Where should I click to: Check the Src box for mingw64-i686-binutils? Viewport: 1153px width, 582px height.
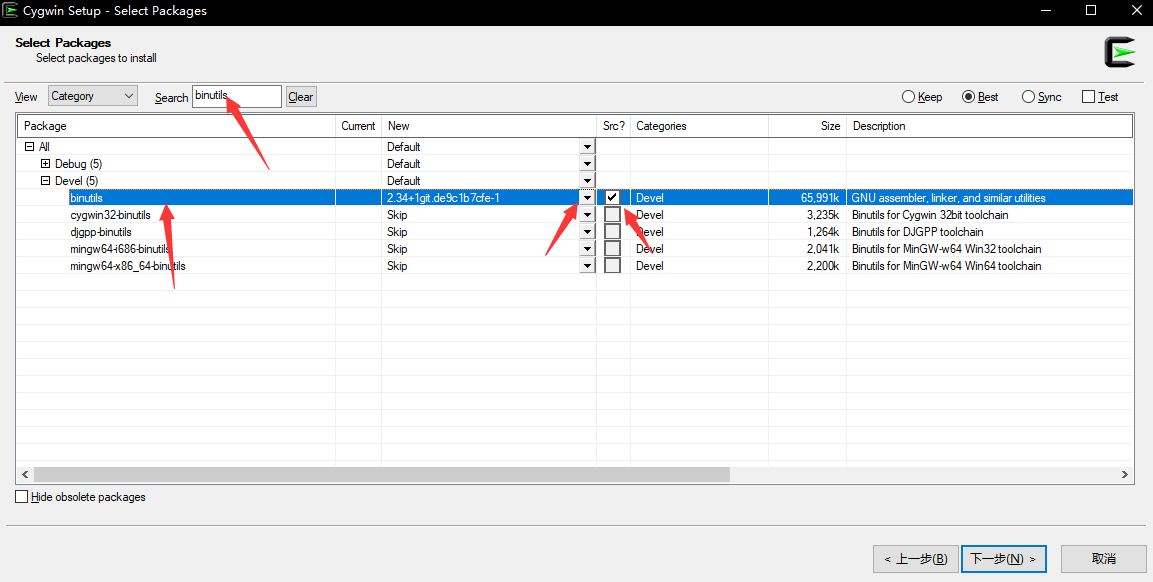(x=612, y=249)
